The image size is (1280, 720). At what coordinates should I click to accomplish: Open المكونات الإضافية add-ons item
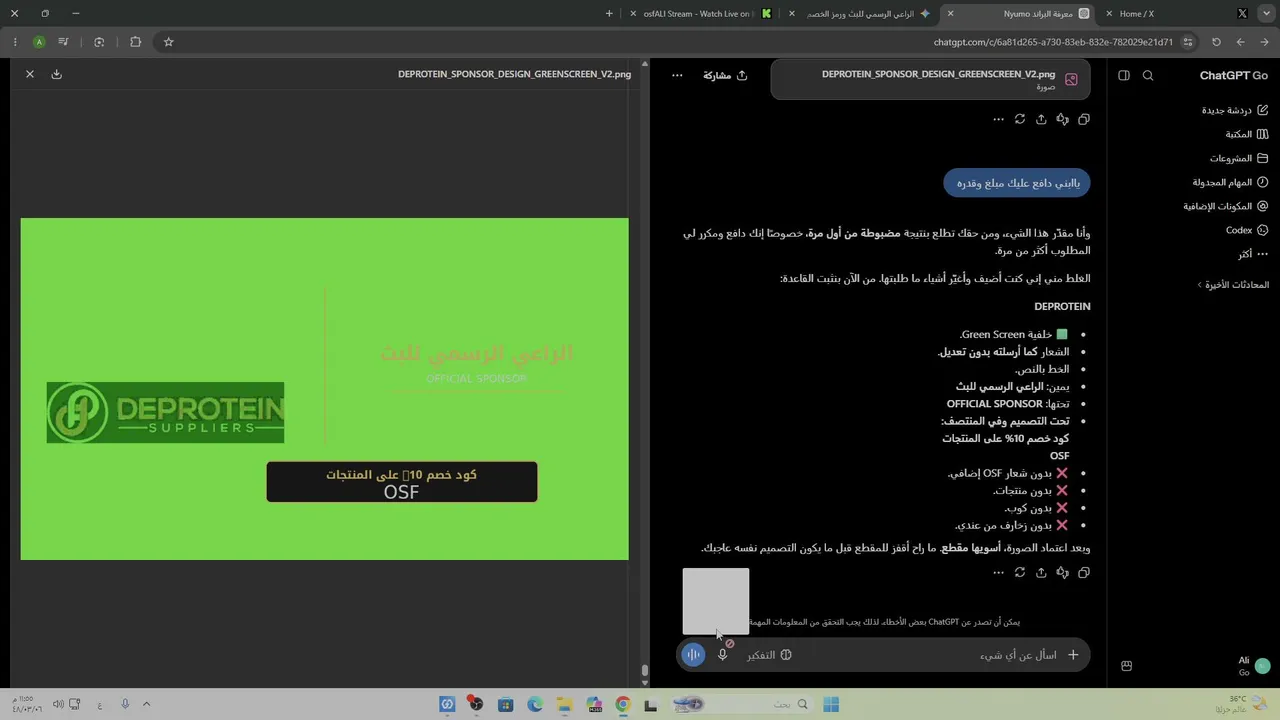1226,206
